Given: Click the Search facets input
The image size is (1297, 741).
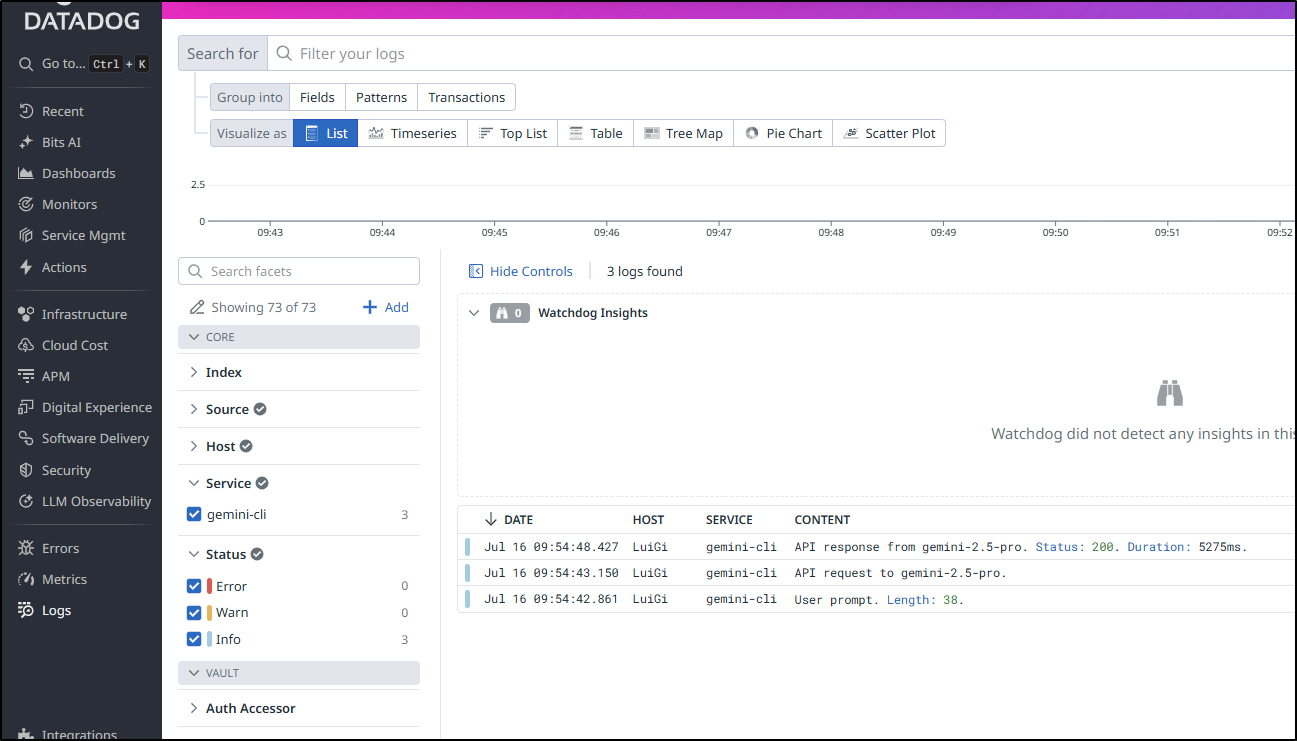Looking at the screenshot, I should [x=299, y=271].
